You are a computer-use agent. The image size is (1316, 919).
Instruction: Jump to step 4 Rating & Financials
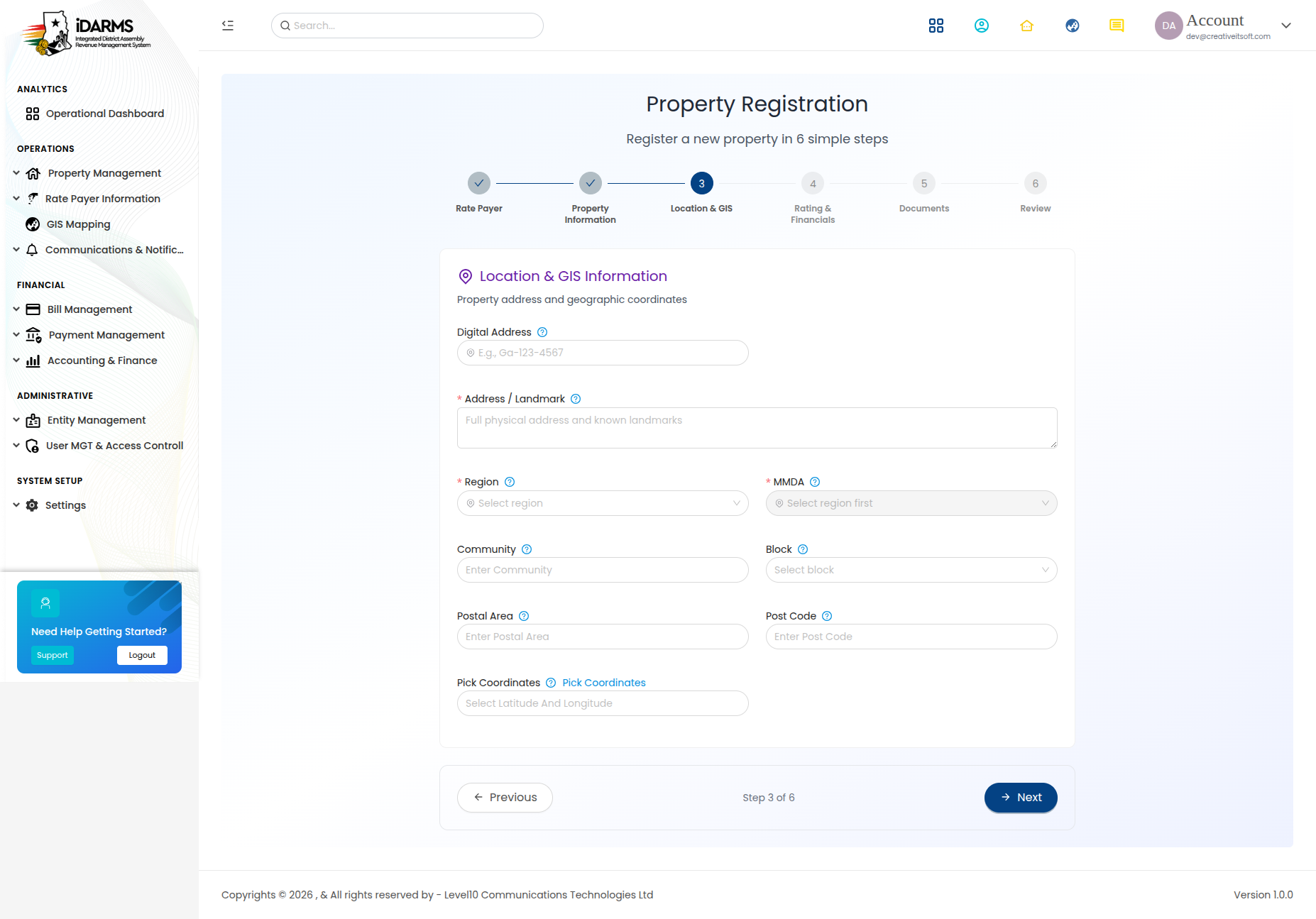(x=813, y=183)
